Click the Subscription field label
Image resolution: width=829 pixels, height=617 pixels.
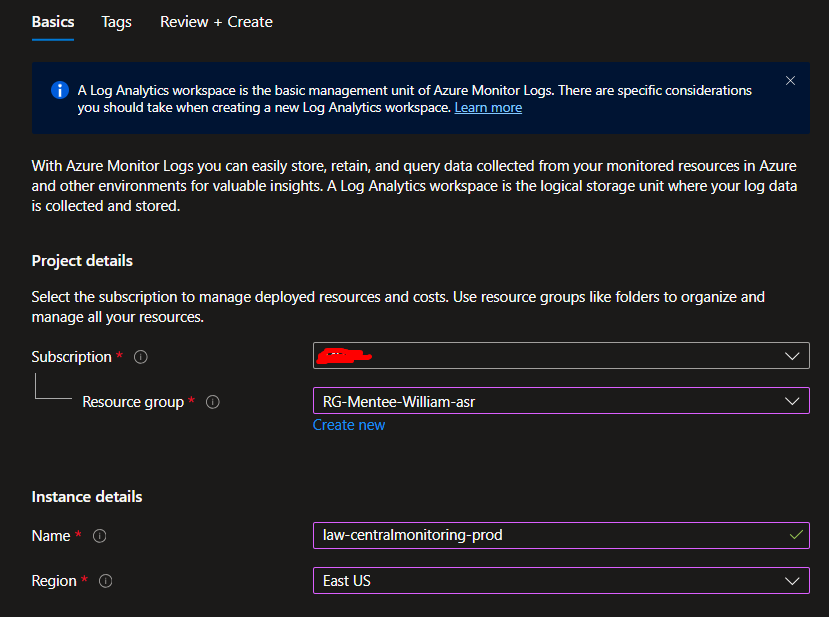tap(71, 357)
